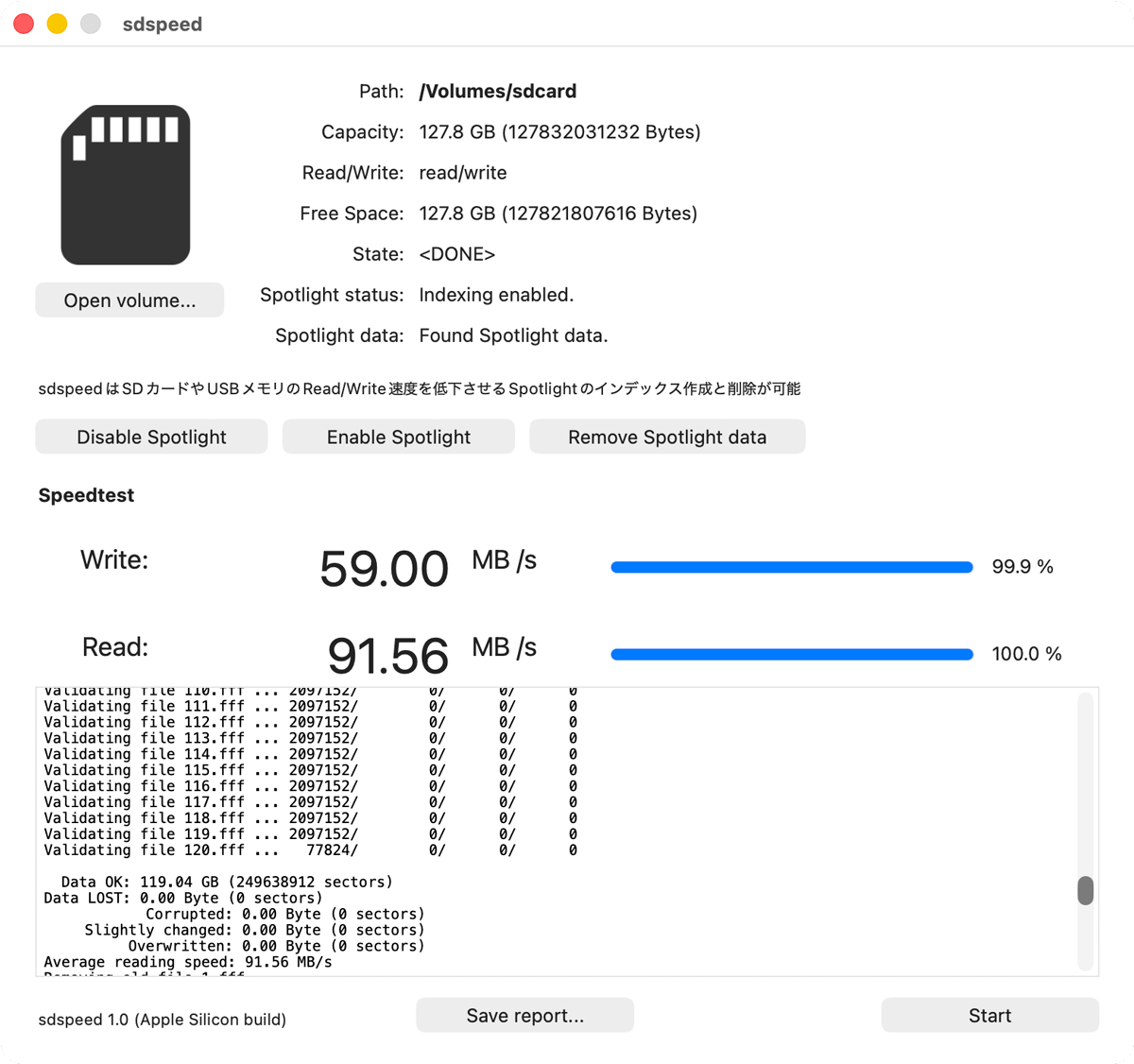Select the /Volumes/sdcard path text
This screenshot has width=1134, height=1064.
(x=498, y=92)
